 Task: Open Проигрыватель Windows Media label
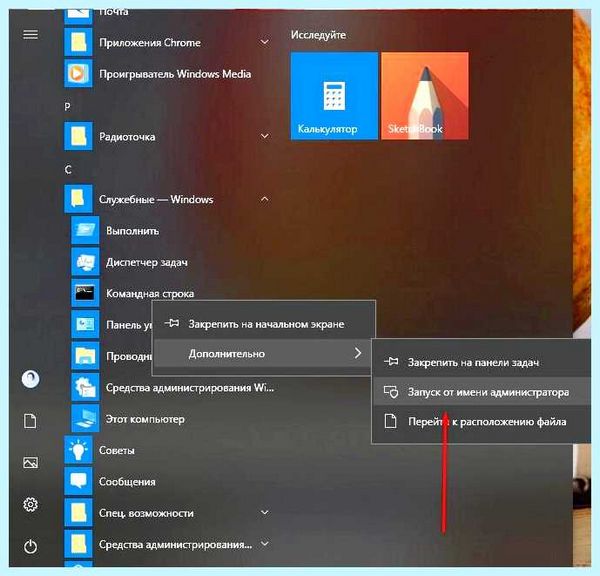pyautogui.click(x=175, y=74)
